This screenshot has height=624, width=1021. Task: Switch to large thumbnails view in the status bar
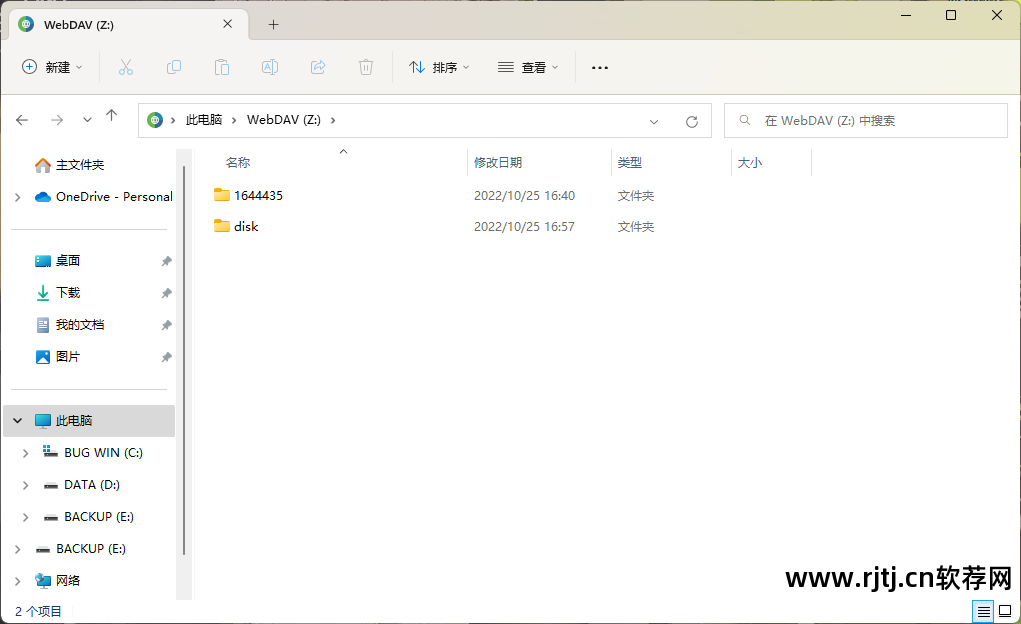coord(1005,611)
